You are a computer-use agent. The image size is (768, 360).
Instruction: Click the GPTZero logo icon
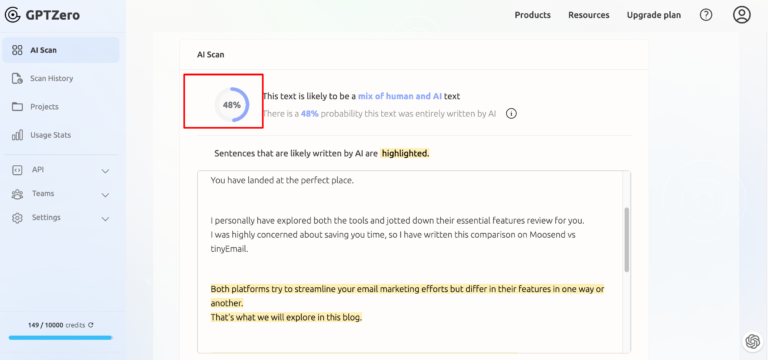click(13, 15)
